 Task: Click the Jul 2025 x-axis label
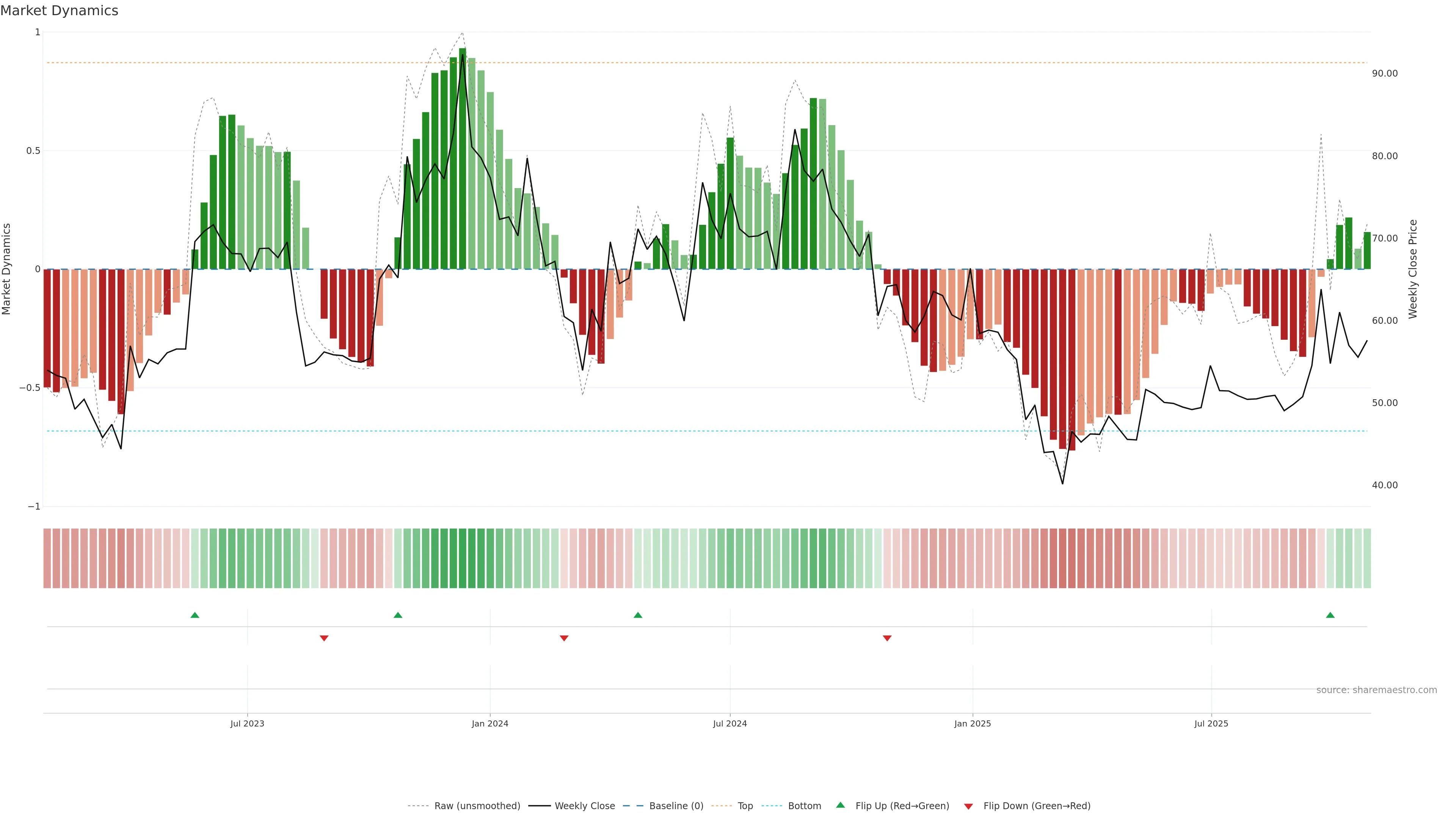click(1211, 723)
